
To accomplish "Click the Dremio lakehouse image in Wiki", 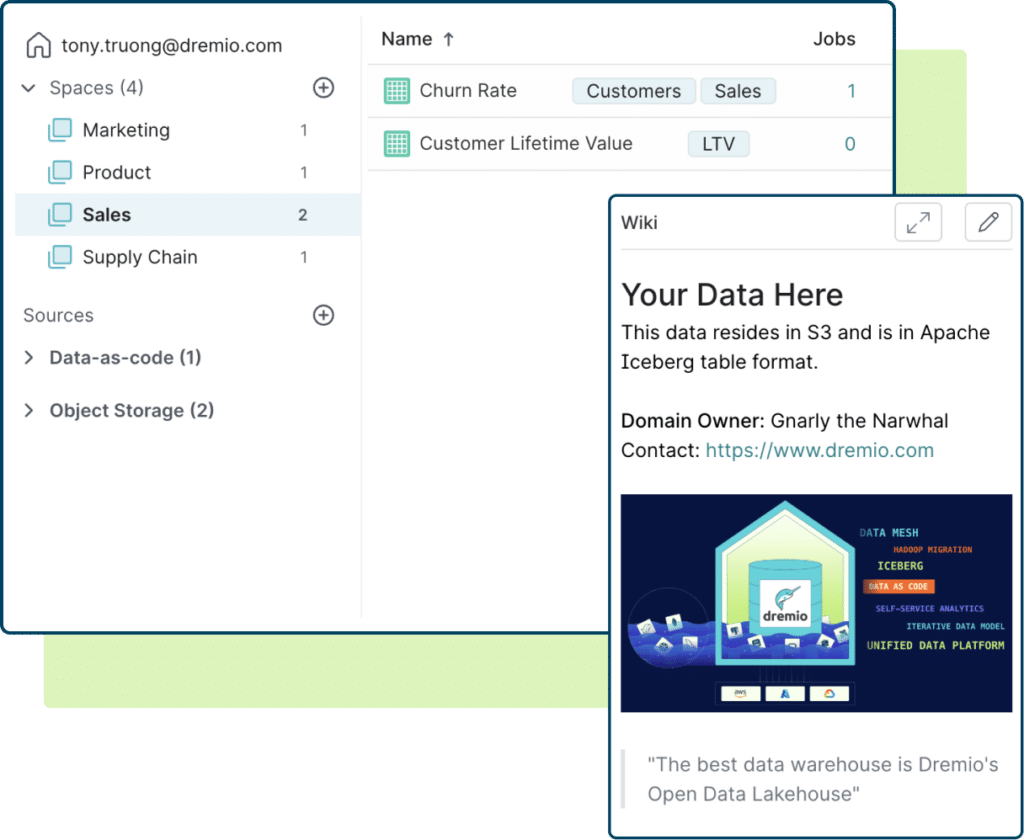I will pos(816,603).
